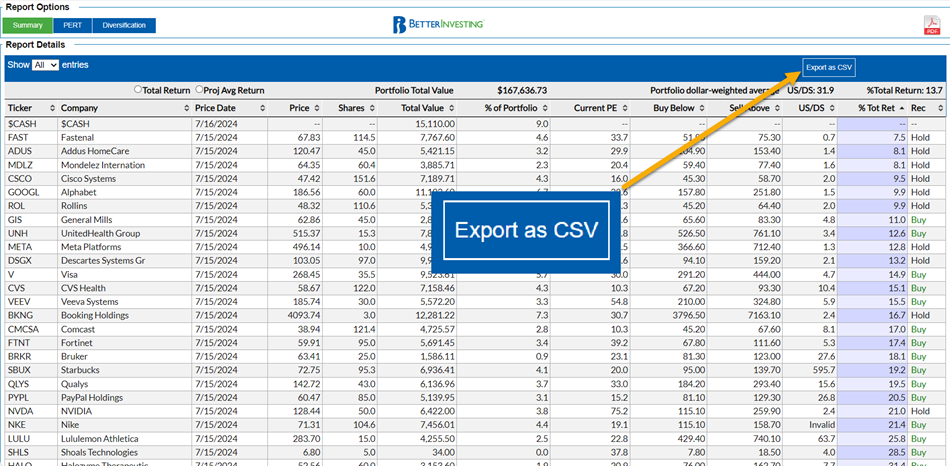Click the Visa company cell
The width and height of the screenshot is (950, 466).
[x=124, y=274]
